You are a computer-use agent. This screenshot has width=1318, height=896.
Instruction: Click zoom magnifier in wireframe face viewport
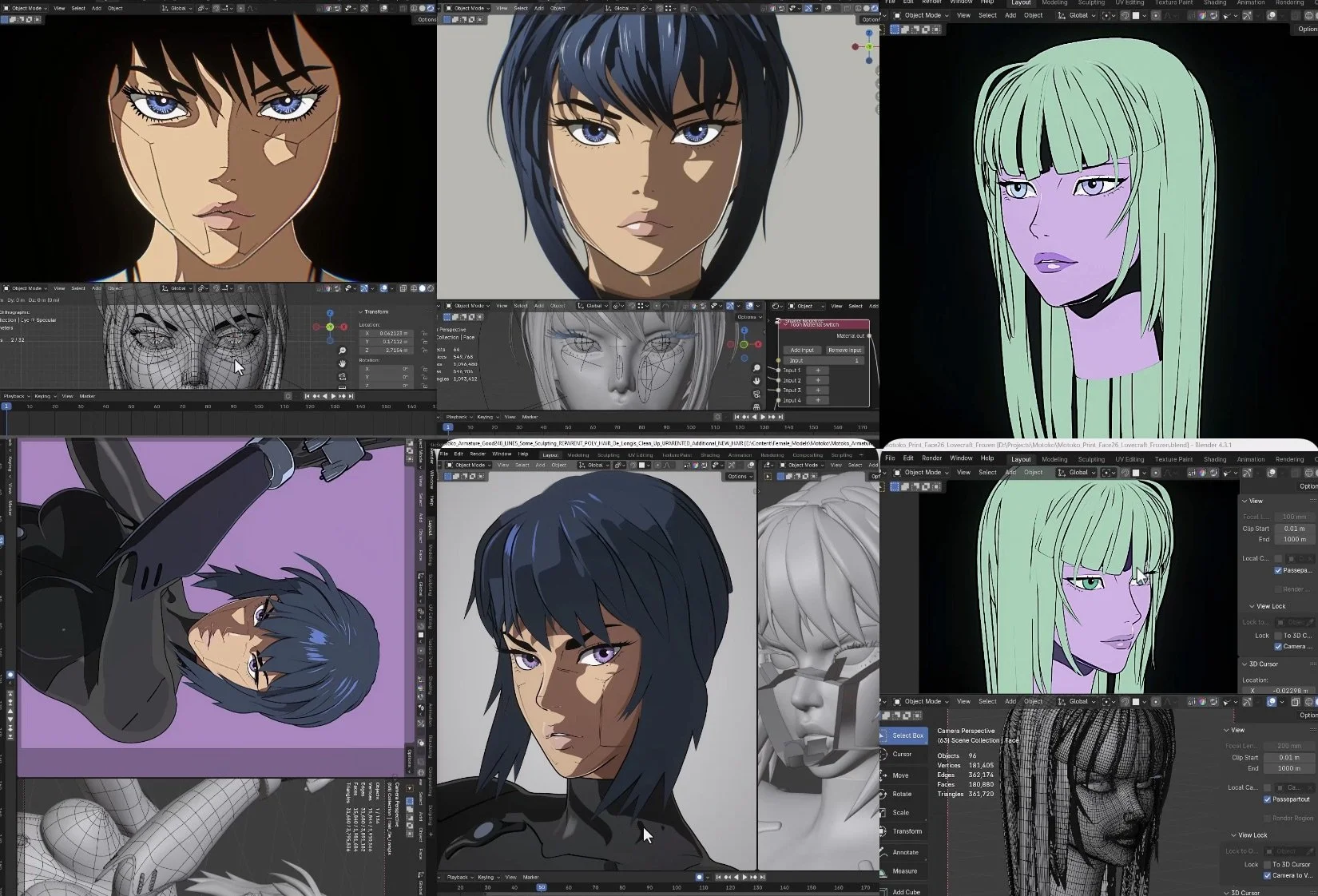coord(343,351)
